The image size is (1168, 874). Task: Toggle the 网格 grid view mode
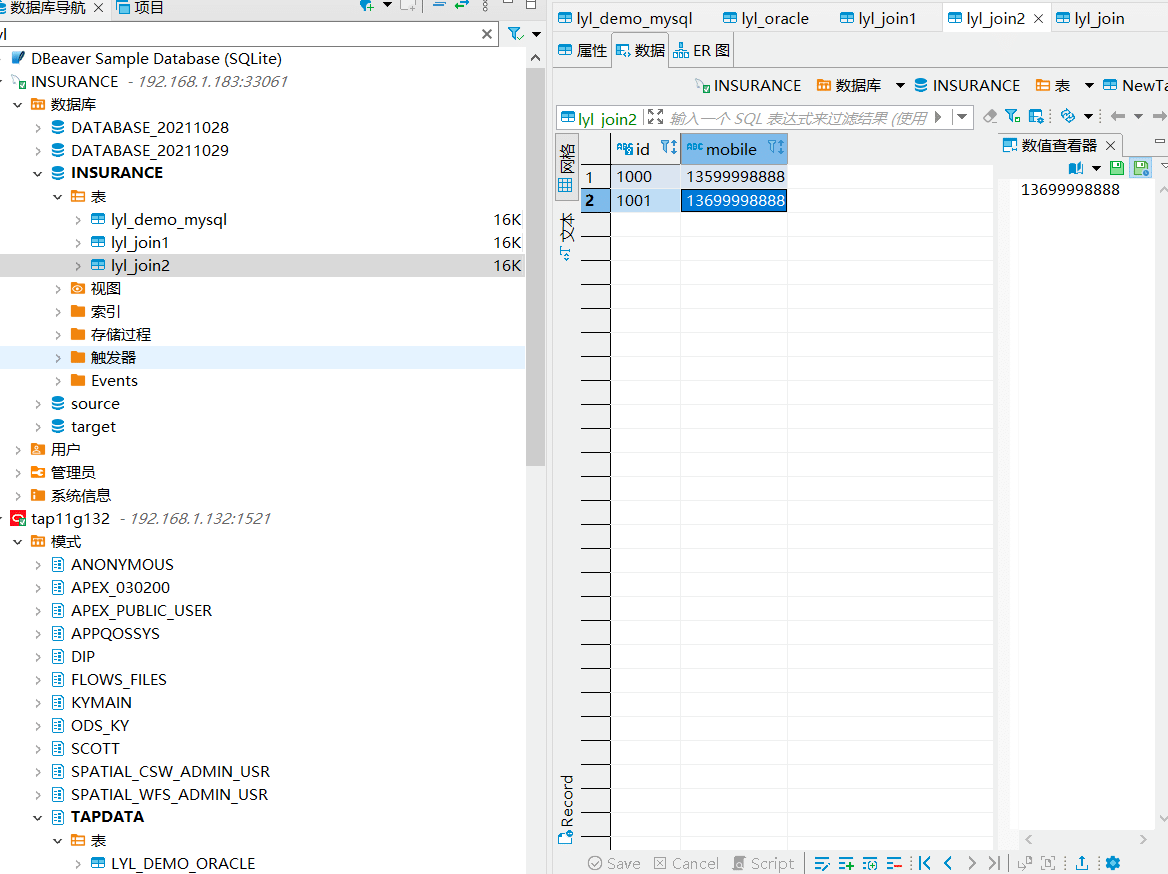(566, 168)
